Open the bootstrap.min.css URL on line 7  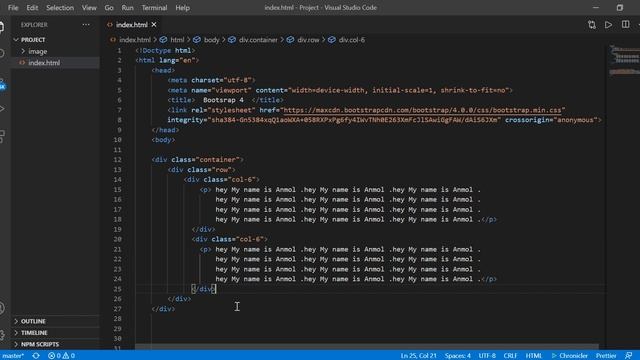422,110
